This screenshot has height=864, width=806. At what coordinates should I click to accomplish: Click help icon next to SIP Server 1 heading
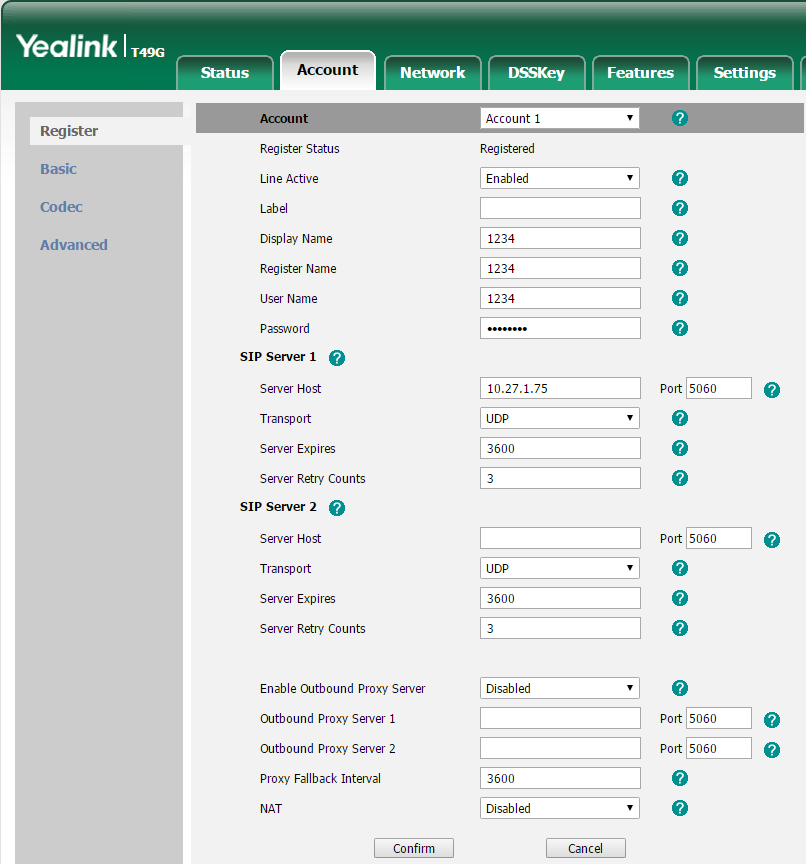(337, 358)
